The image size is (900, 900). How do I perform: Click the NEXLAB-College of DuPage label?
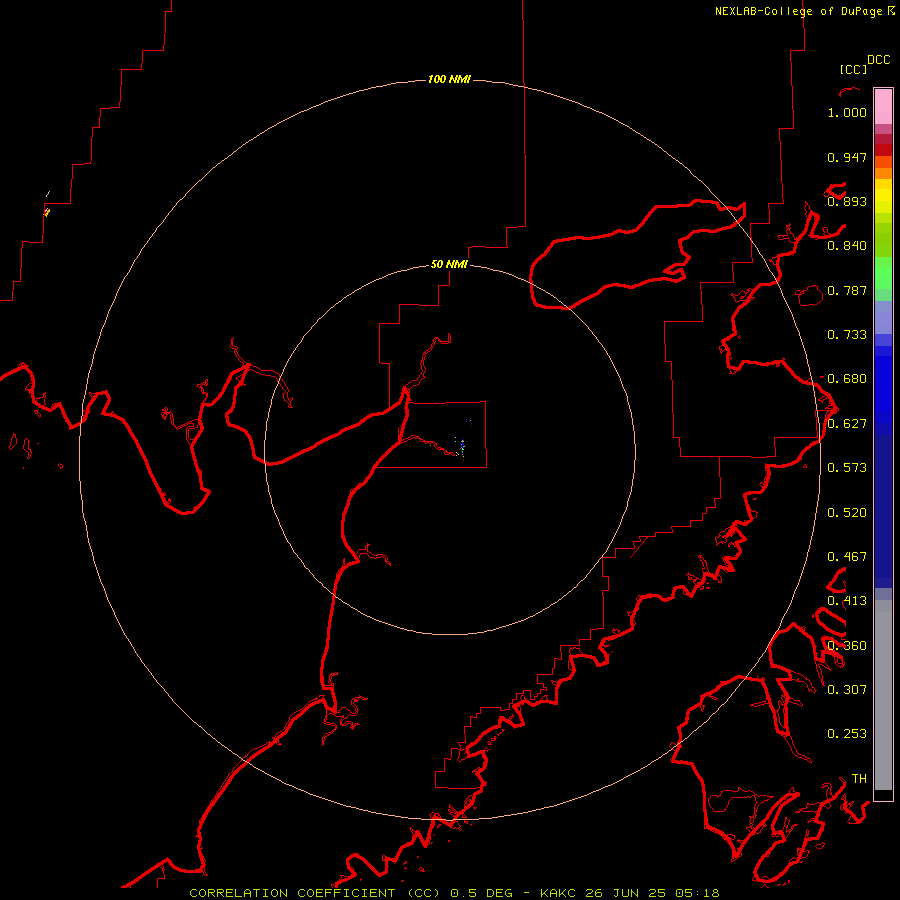click(804, 11)
